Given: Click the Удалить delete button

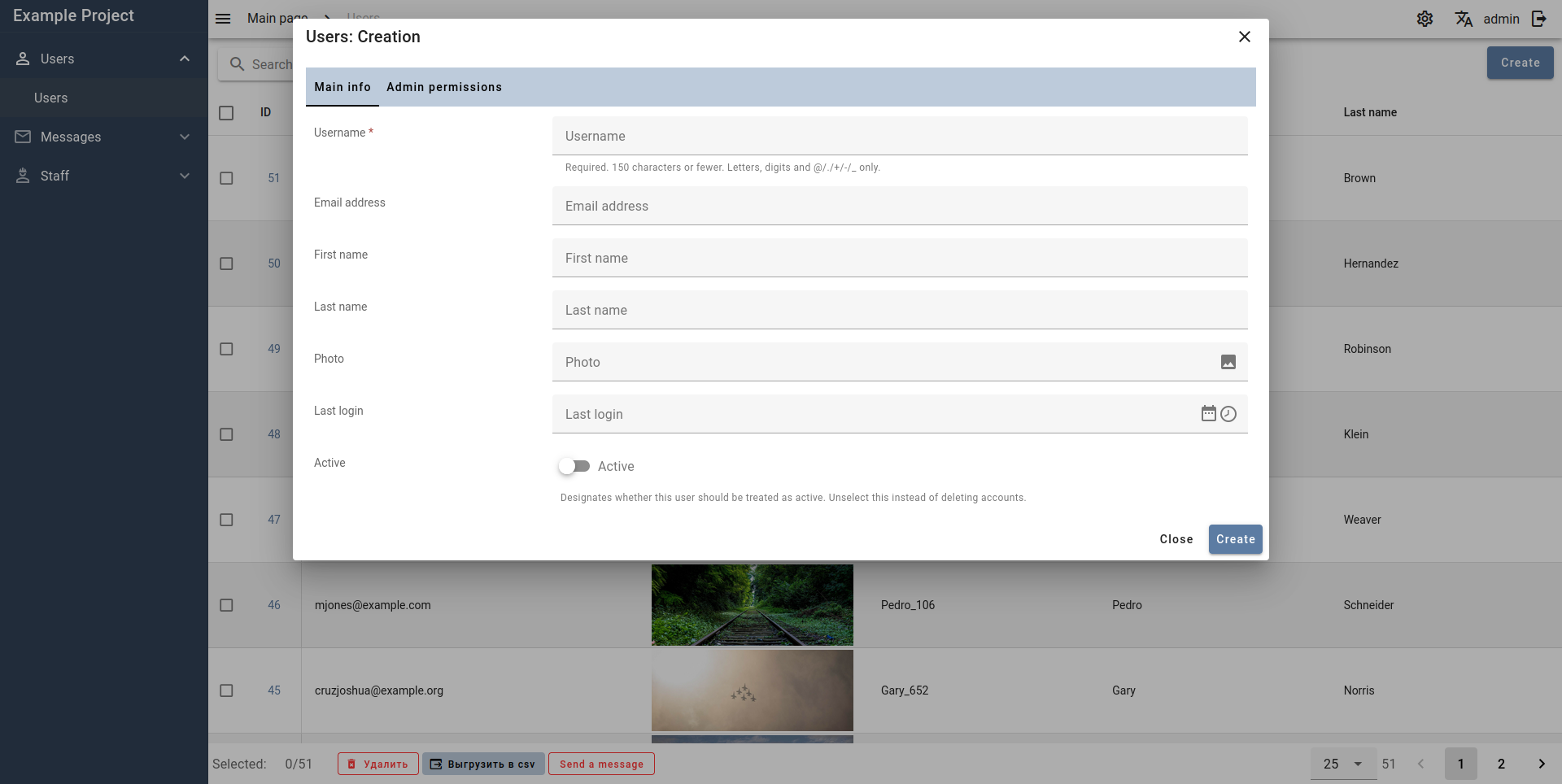Looking at the screenshot, I should tap(378, 764).
